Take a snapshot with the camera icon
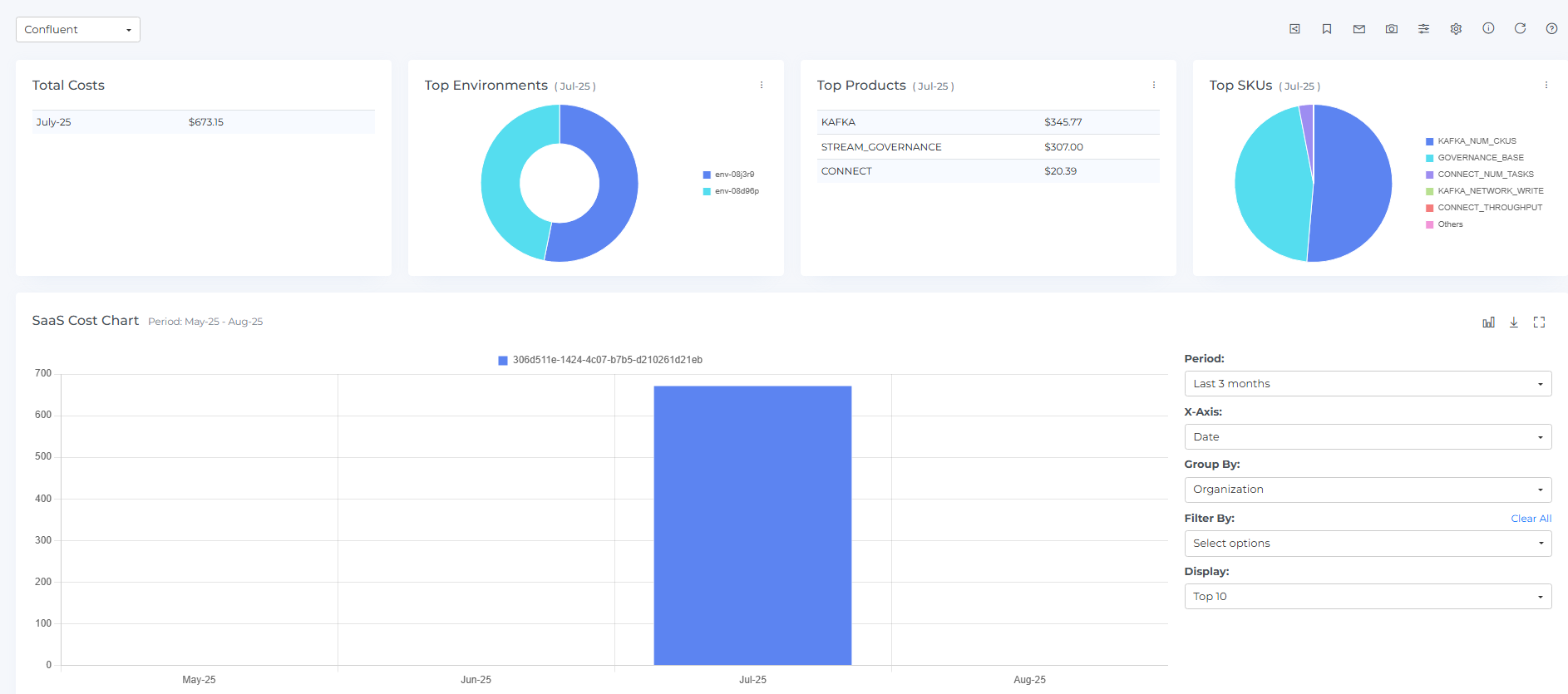 [1391, 29]
